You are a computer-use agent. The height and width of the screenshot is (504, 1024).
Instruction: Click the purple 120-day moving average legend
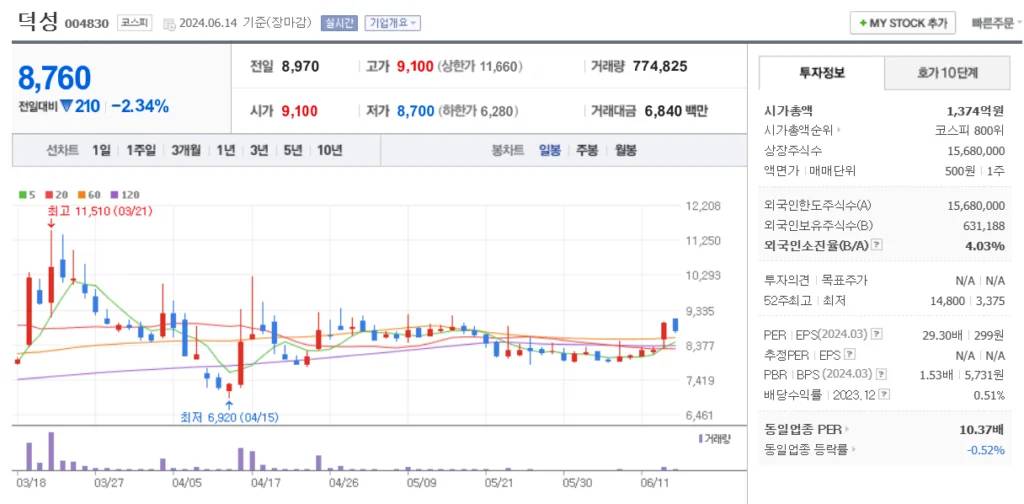click(x=125, y=195)
